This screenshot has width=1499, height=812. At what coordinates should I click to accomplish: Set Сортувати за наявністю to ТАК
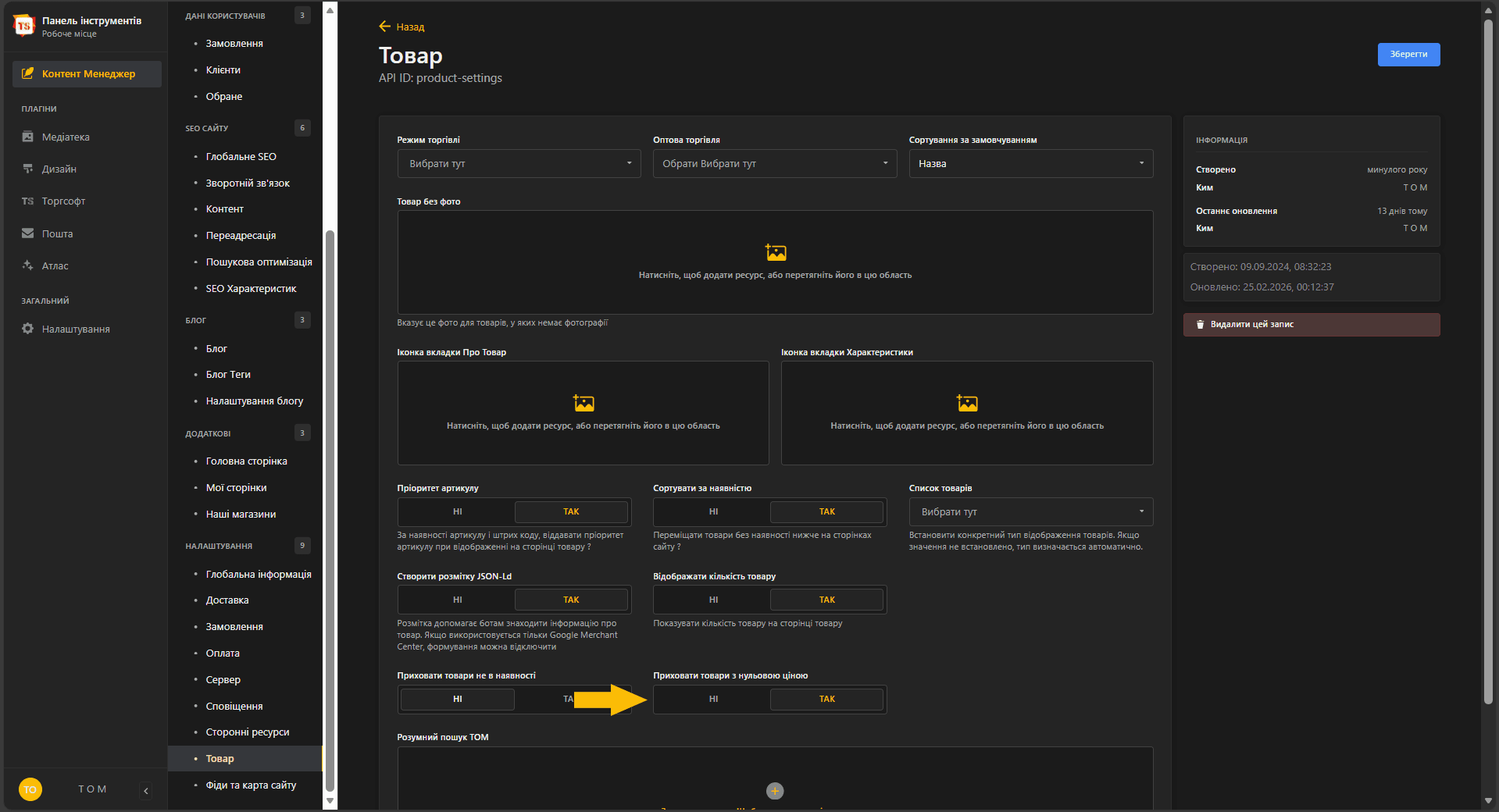pos(826,512)
